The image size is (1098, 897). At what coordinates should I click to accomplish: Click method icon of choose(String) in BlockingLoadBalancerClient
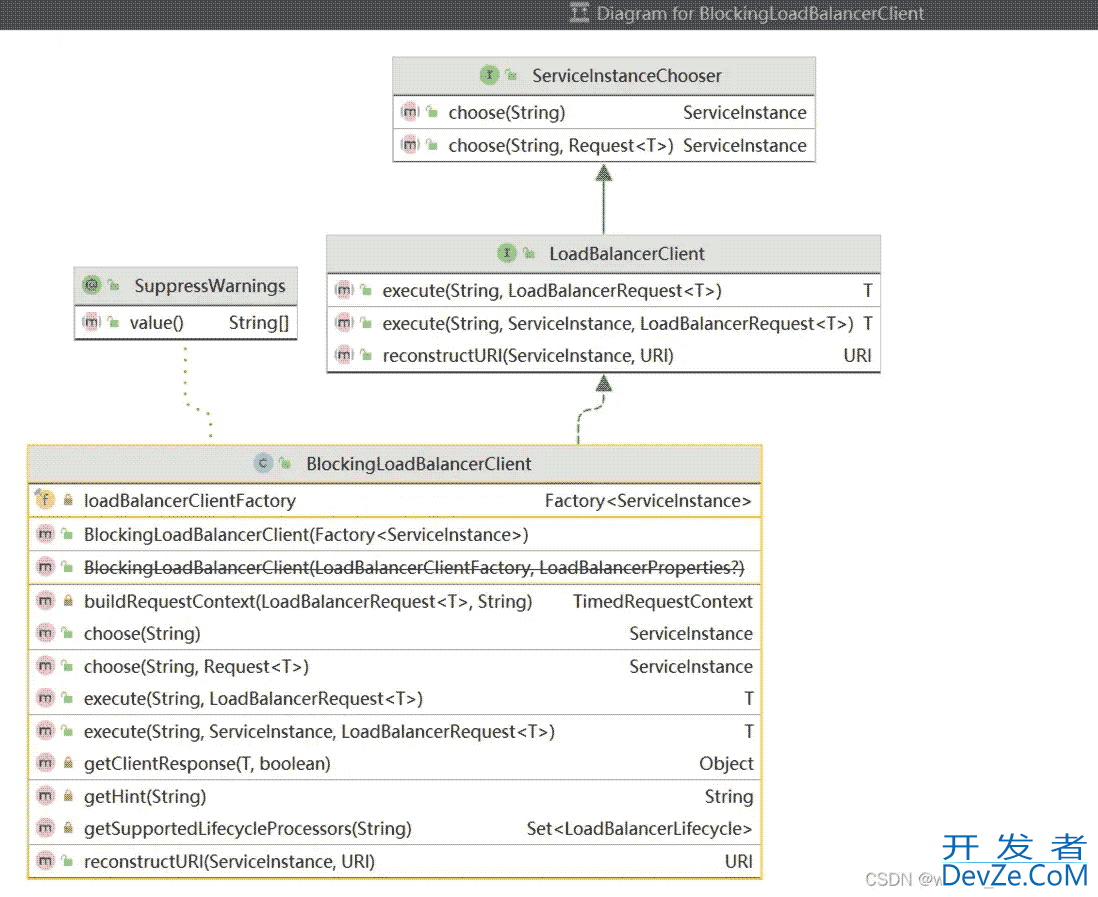point(45,633)
